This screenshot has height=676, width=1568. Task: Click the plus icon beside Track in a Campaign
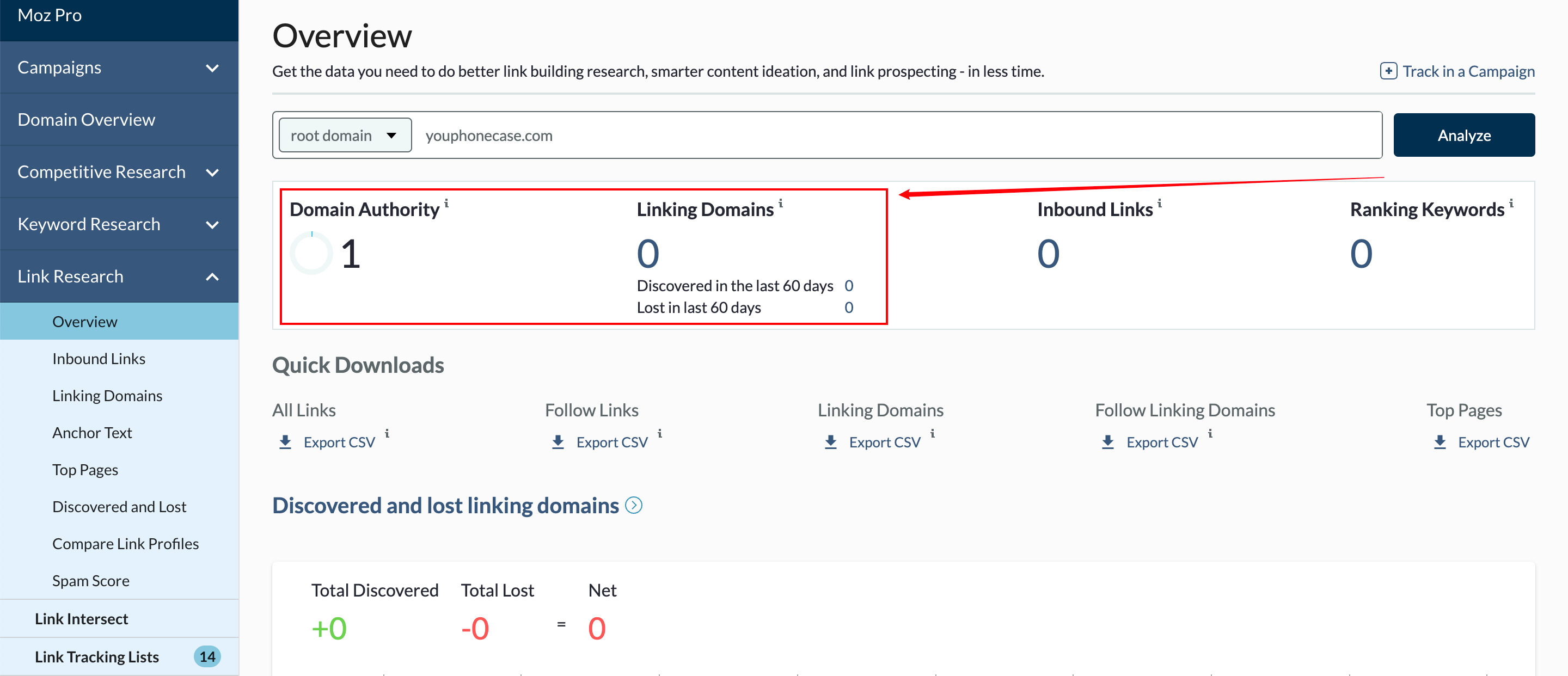coord(1388,71)
